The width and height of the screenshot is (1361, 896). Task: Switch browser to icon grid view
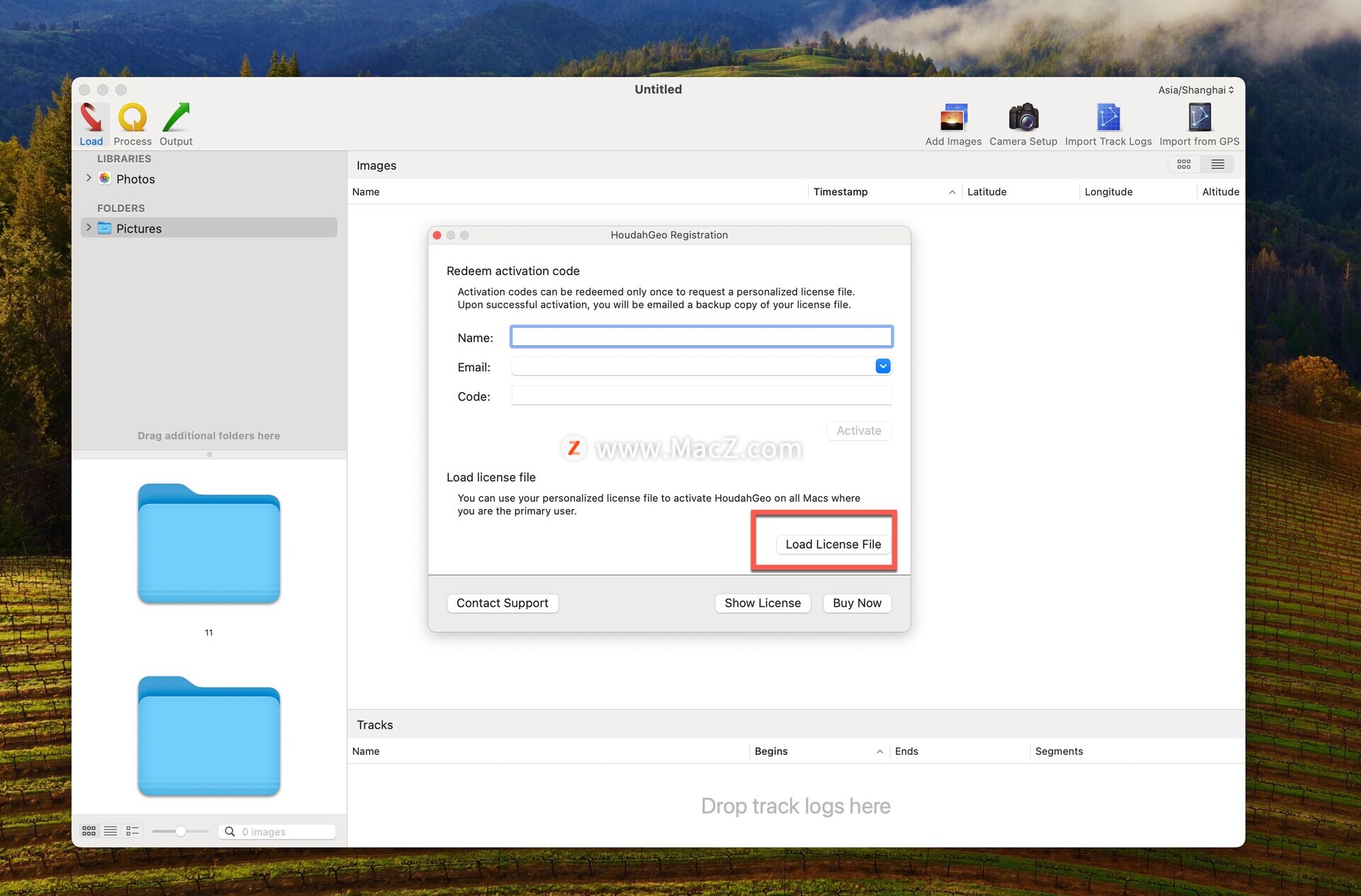click(89, 831)
